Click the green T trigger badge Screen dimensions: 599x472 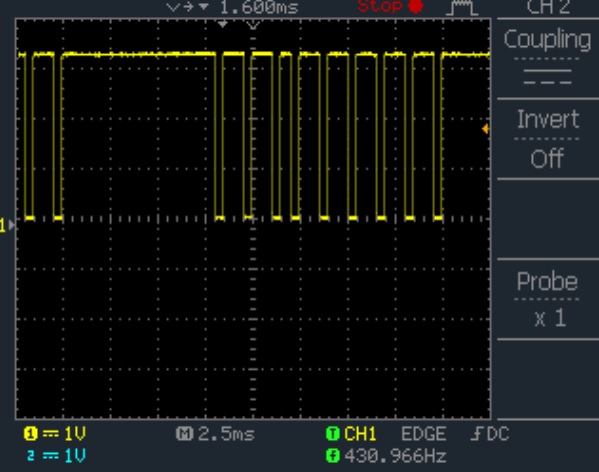coord(333,434)
